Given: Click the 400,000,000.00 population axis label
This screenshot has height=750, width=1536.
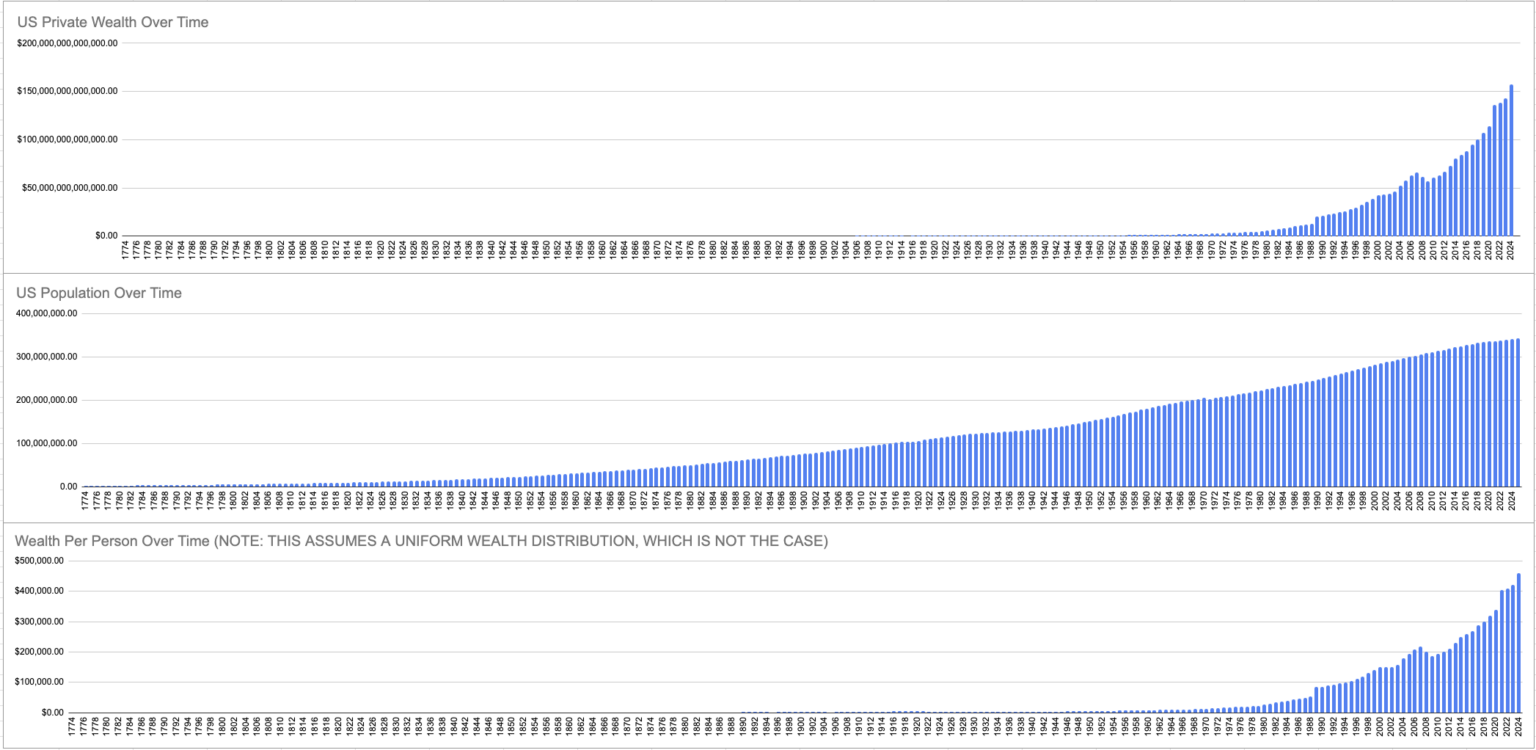Looking at the screenshot, I should [x=46, y=314].
